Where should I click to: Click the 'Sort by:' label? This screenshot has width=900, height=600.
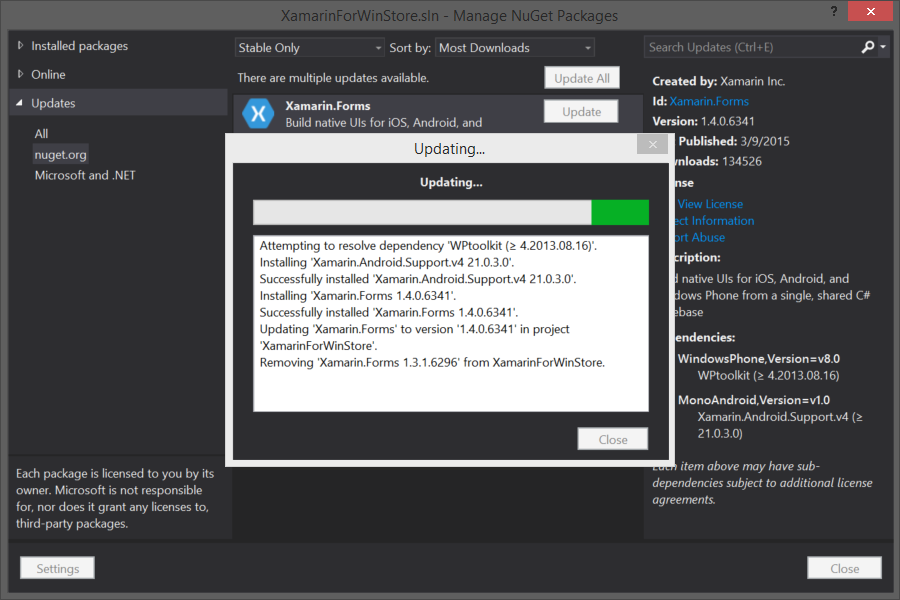coord(410,48)
